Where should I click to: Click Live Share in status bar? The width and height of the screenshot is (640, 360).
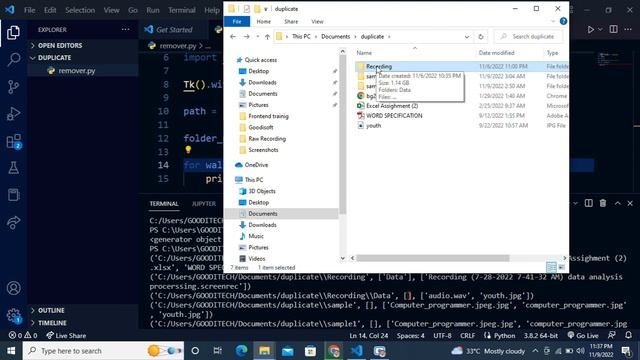click(66, 336)
